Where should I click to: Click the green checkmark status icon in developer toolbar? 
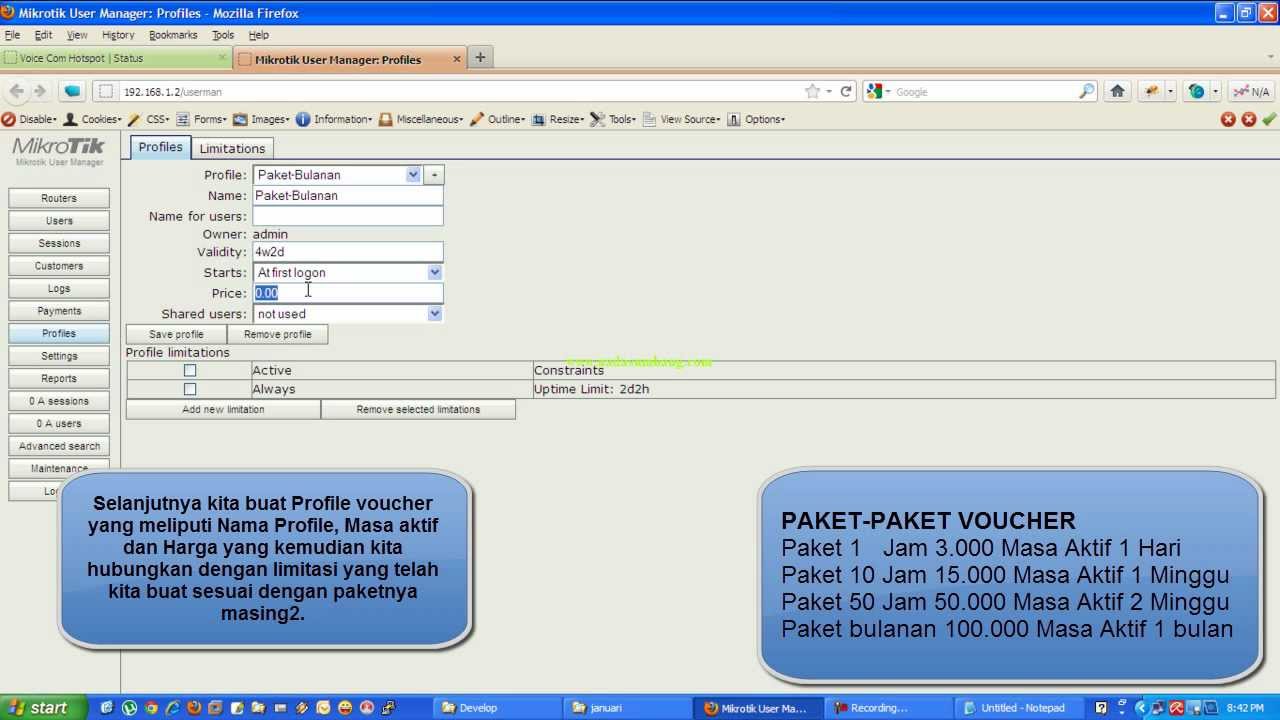point(1269,119)
